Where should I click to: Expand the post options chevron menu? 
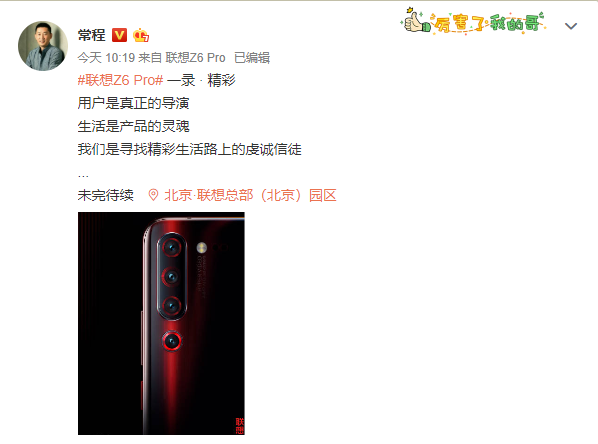(x=571, y=26)
